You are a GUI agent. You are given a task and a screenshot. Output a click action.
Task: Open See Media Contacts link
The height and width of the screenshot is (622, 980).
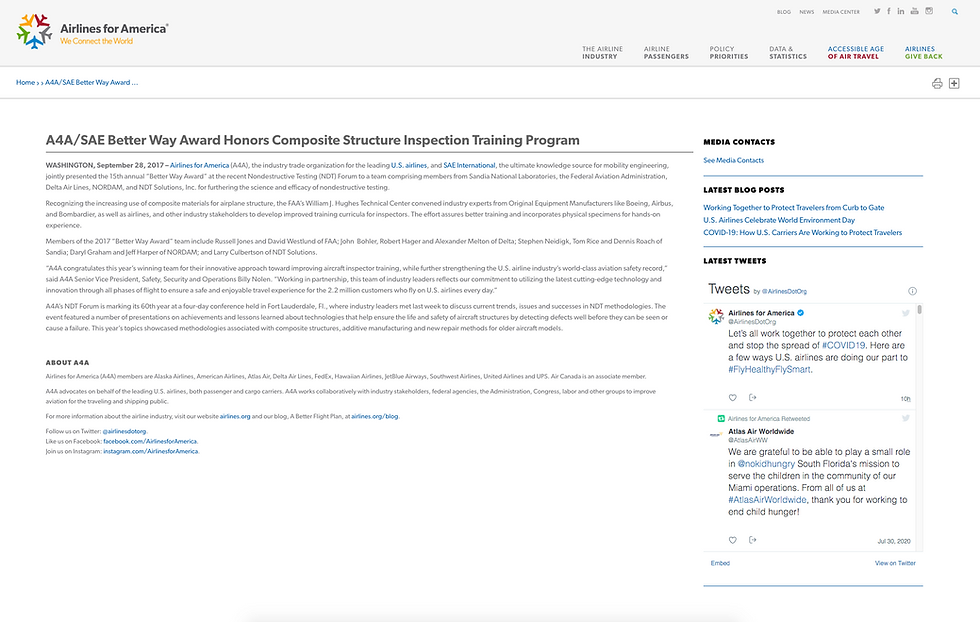[733, 160]
